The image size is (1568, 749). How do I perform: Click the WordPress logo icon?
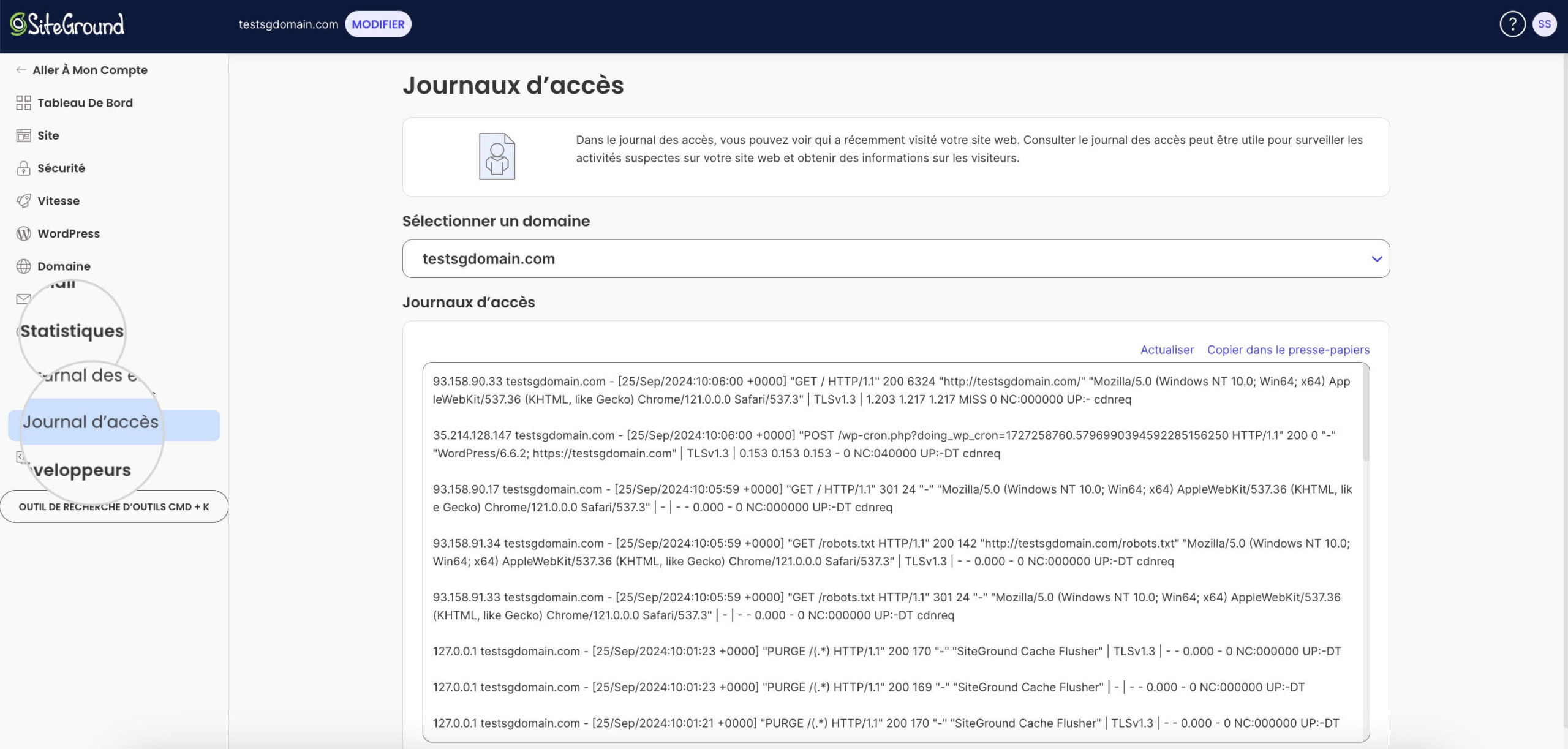[x=23, y=233]
